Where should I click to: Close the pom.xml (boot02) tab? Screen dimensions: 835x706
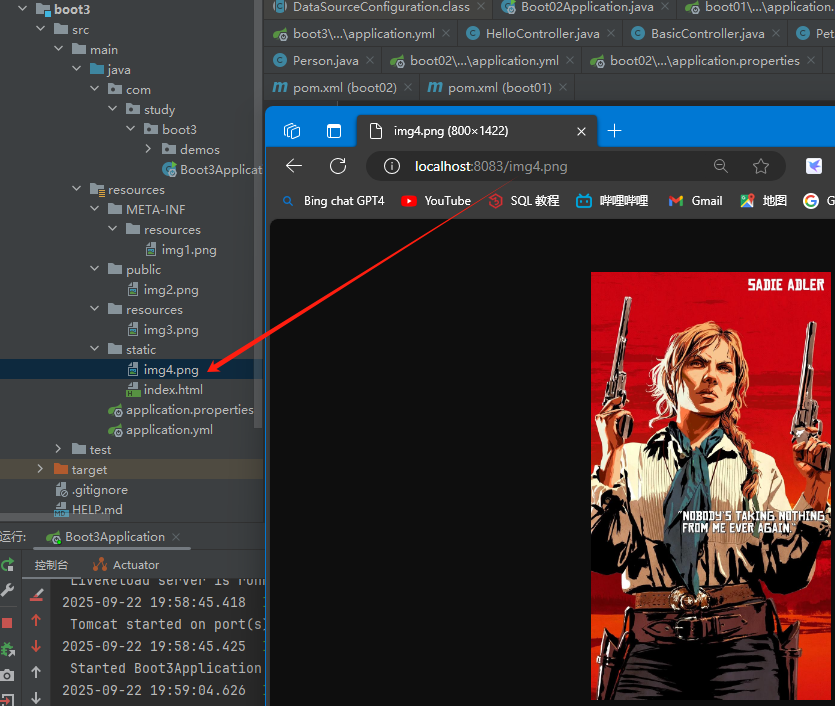(x=408, y=87)
